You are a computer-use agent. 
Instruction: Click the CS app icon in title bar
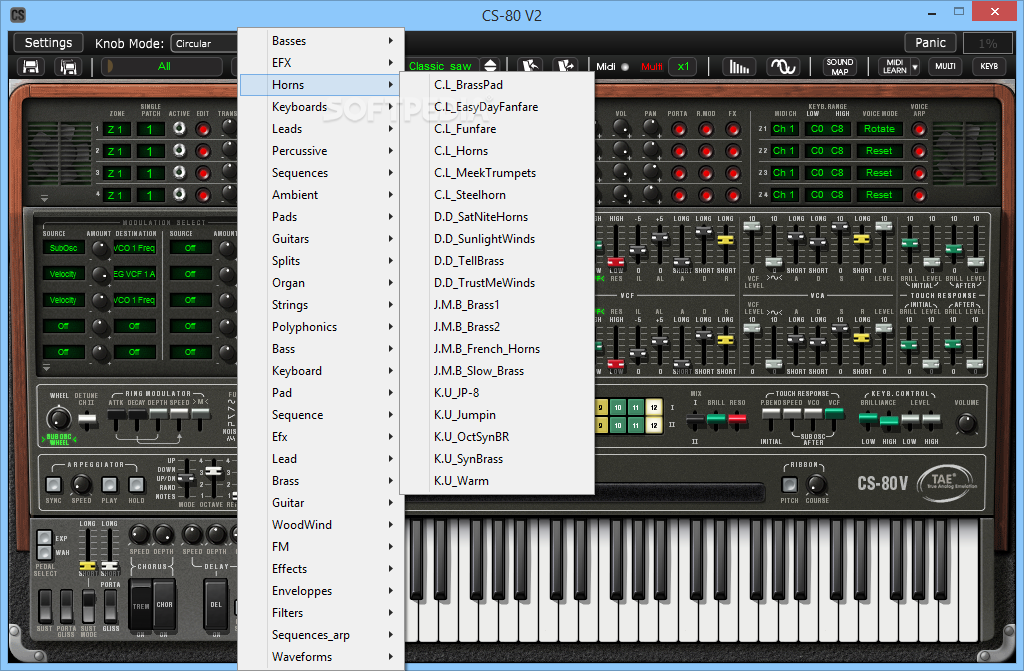click(x=18, y=15)
